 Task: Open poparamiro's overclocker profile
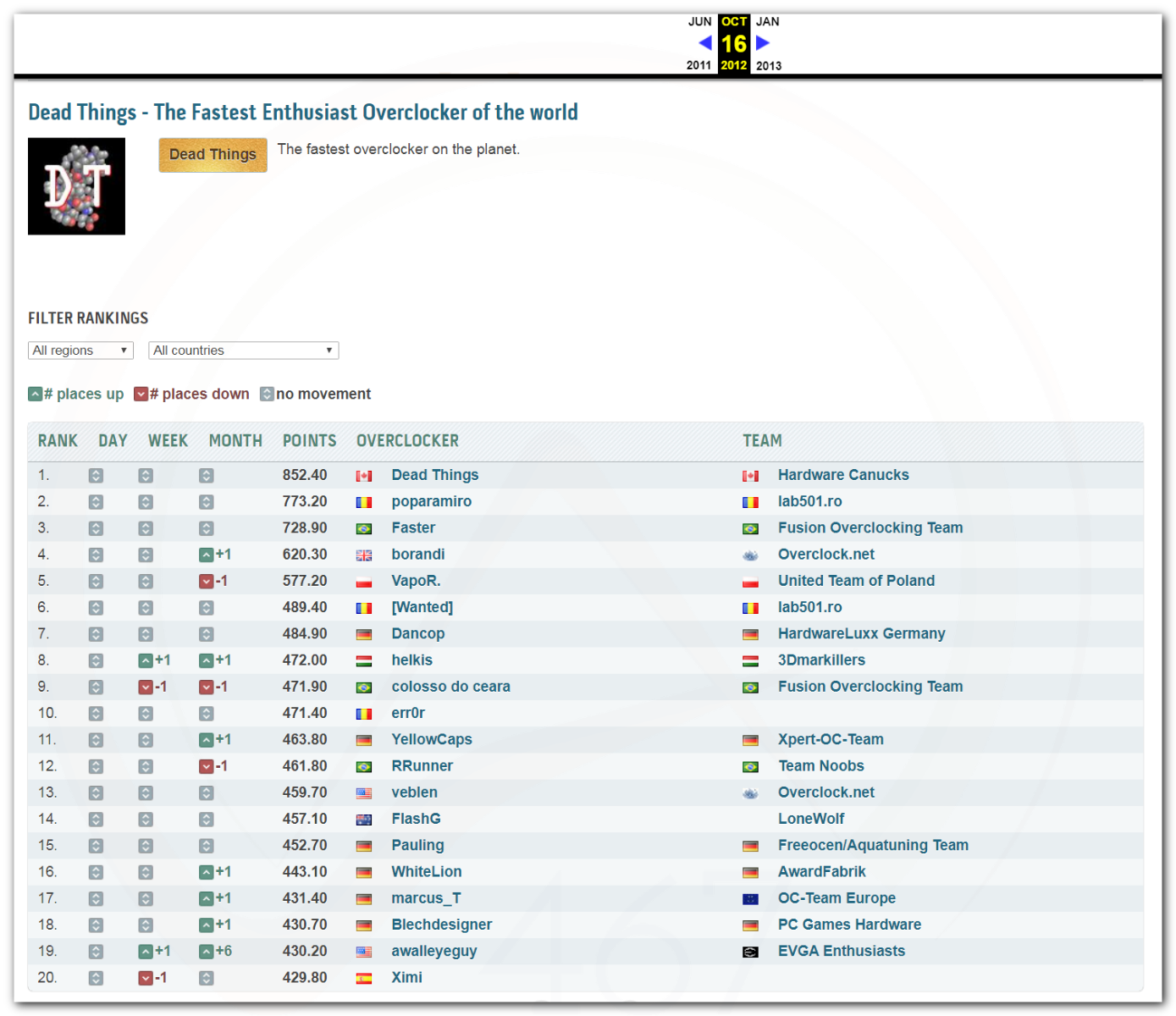click(432, 501)
